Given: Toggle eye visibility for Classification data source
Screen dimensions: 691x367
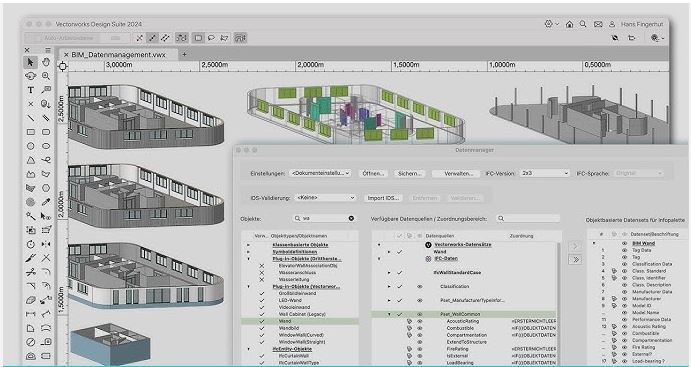Looking at the screenshot, I should pyautogui.click(x=420, y=286).
